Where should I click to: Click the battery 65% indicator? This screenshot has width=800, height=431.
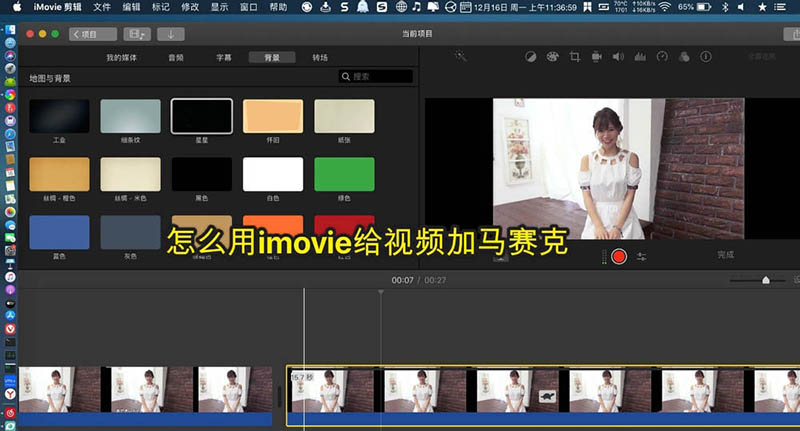point(694,7)
